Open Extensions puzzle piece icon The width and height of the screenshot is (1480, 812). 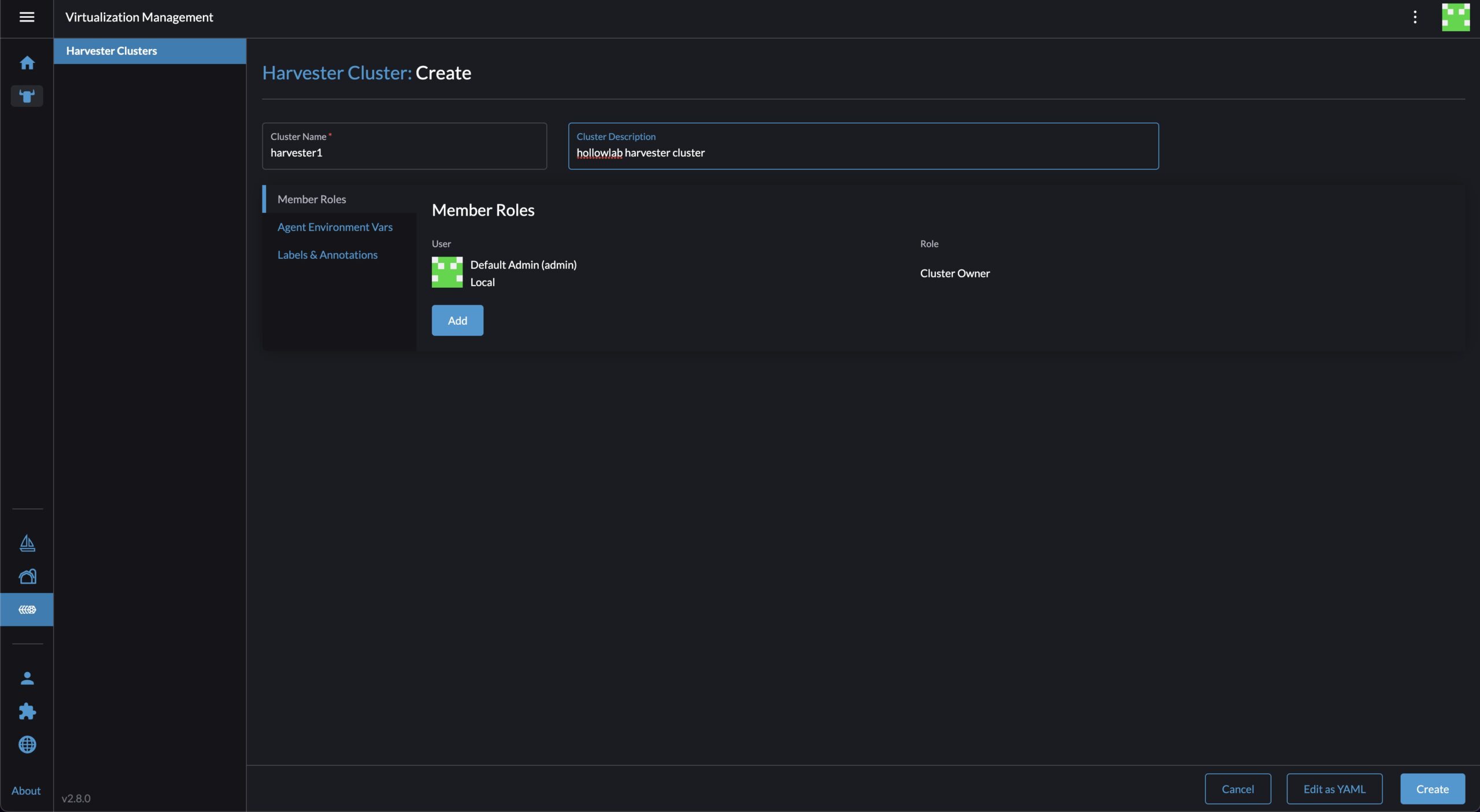coord(27,711)
